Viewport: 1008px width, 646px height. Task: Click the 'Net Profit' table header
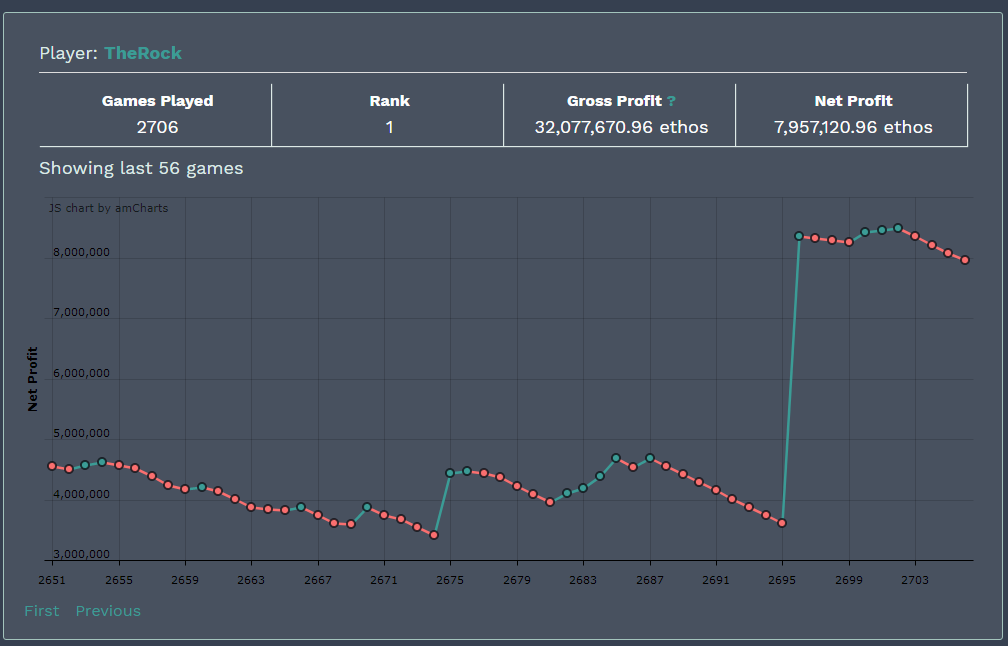click(853, 101)
